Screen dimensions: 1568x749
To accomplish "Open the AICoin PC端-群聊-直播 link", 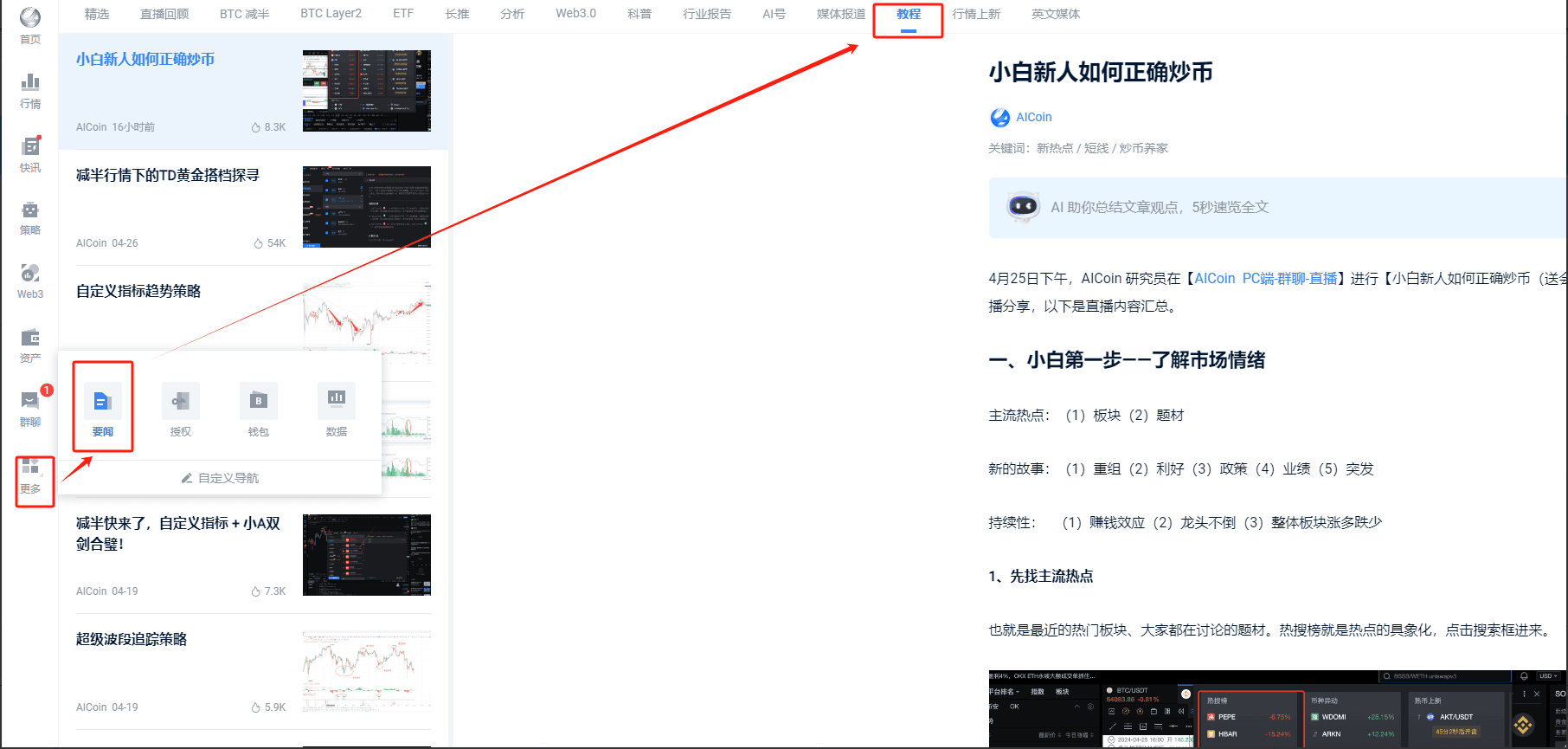I will point(1266,279).
